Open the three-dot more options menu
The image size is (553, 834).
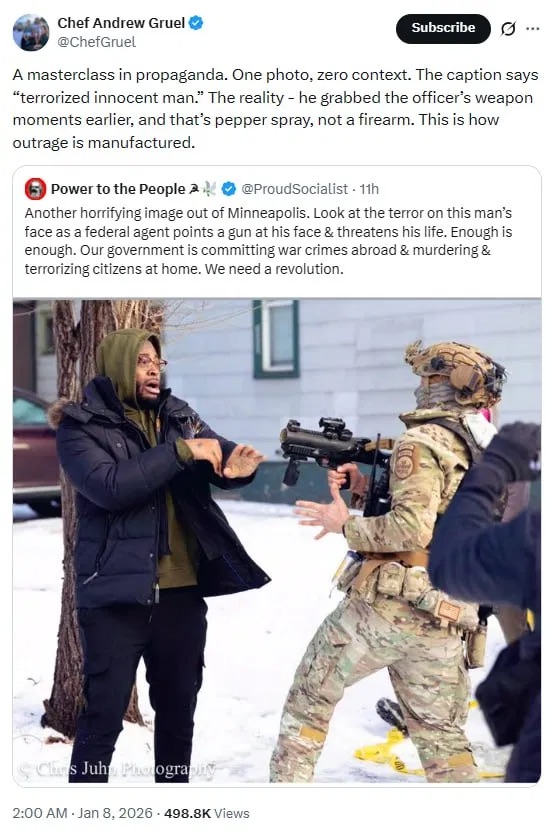[532, 29]
